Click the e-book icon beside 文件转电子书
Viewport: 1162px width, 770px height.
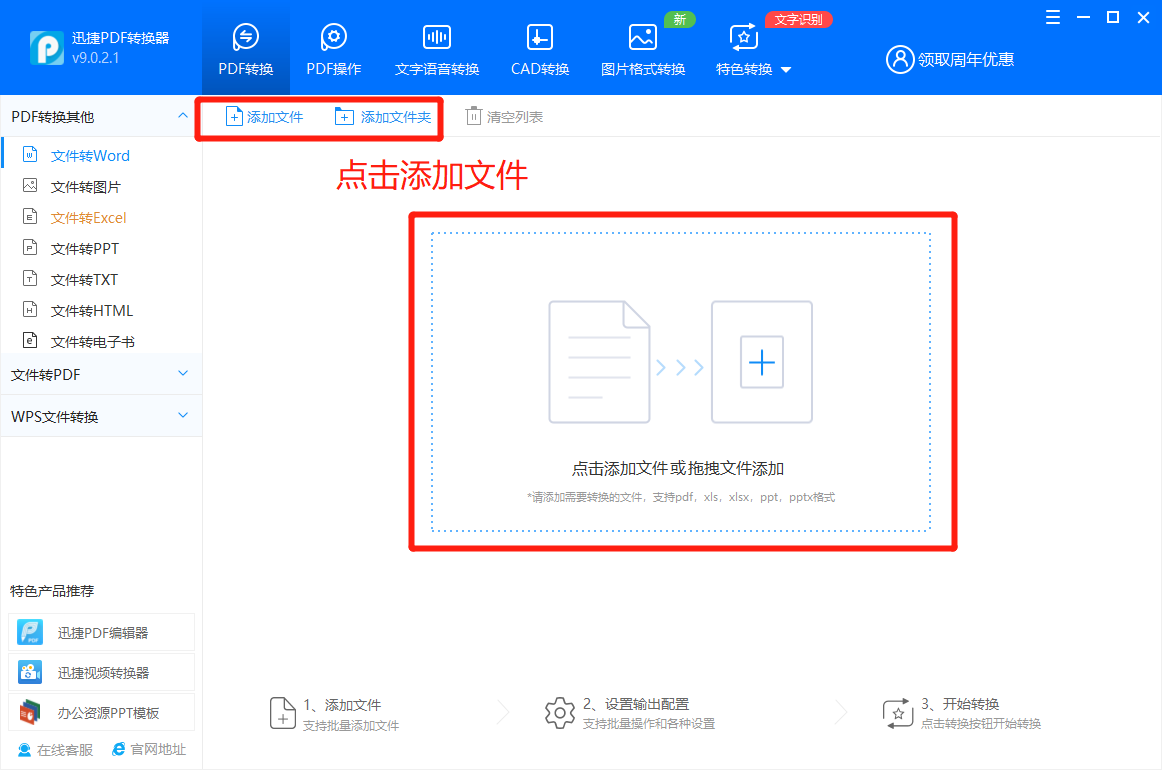30,341
